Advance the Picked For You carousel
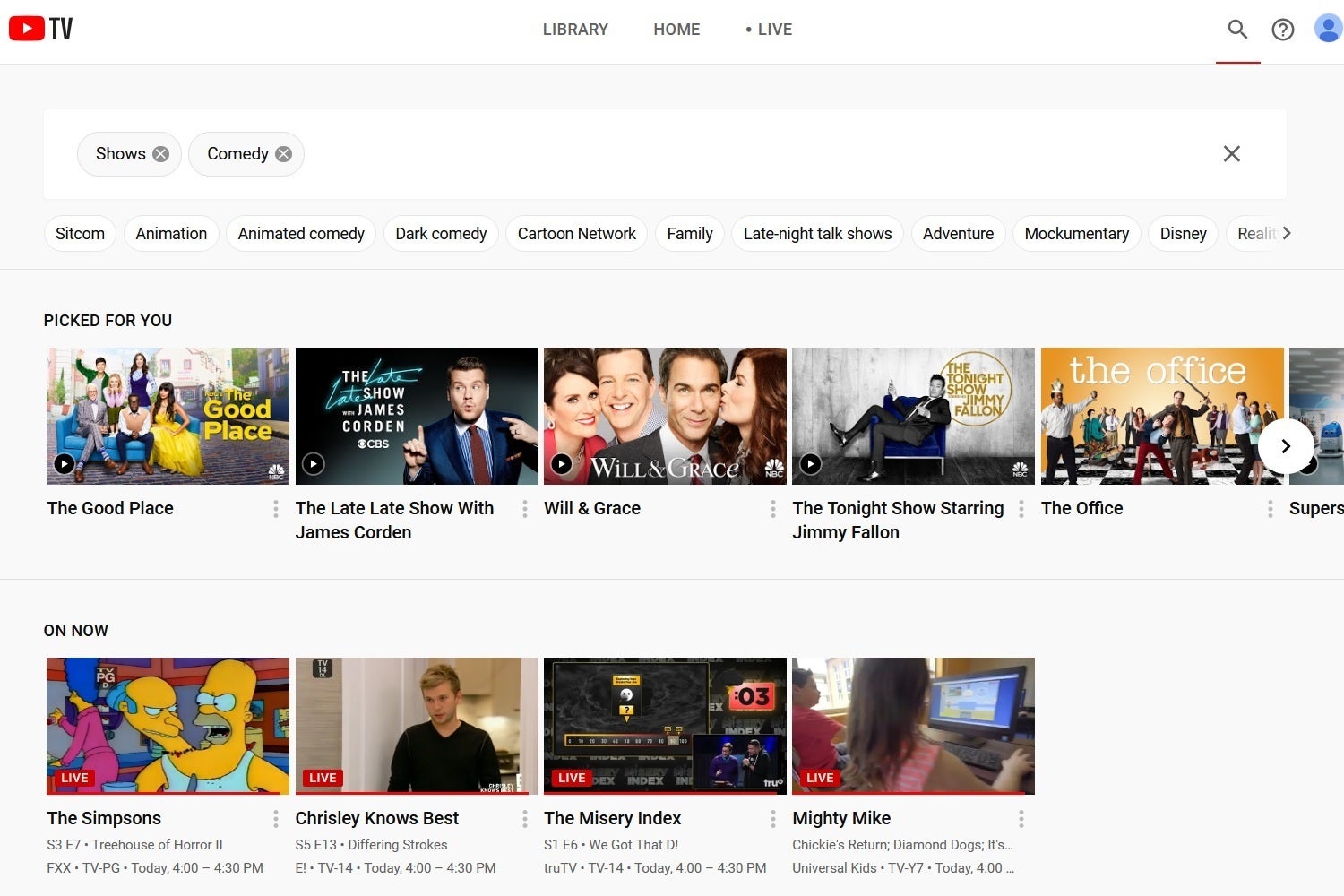The image size is (1344, 896). 1286,445
